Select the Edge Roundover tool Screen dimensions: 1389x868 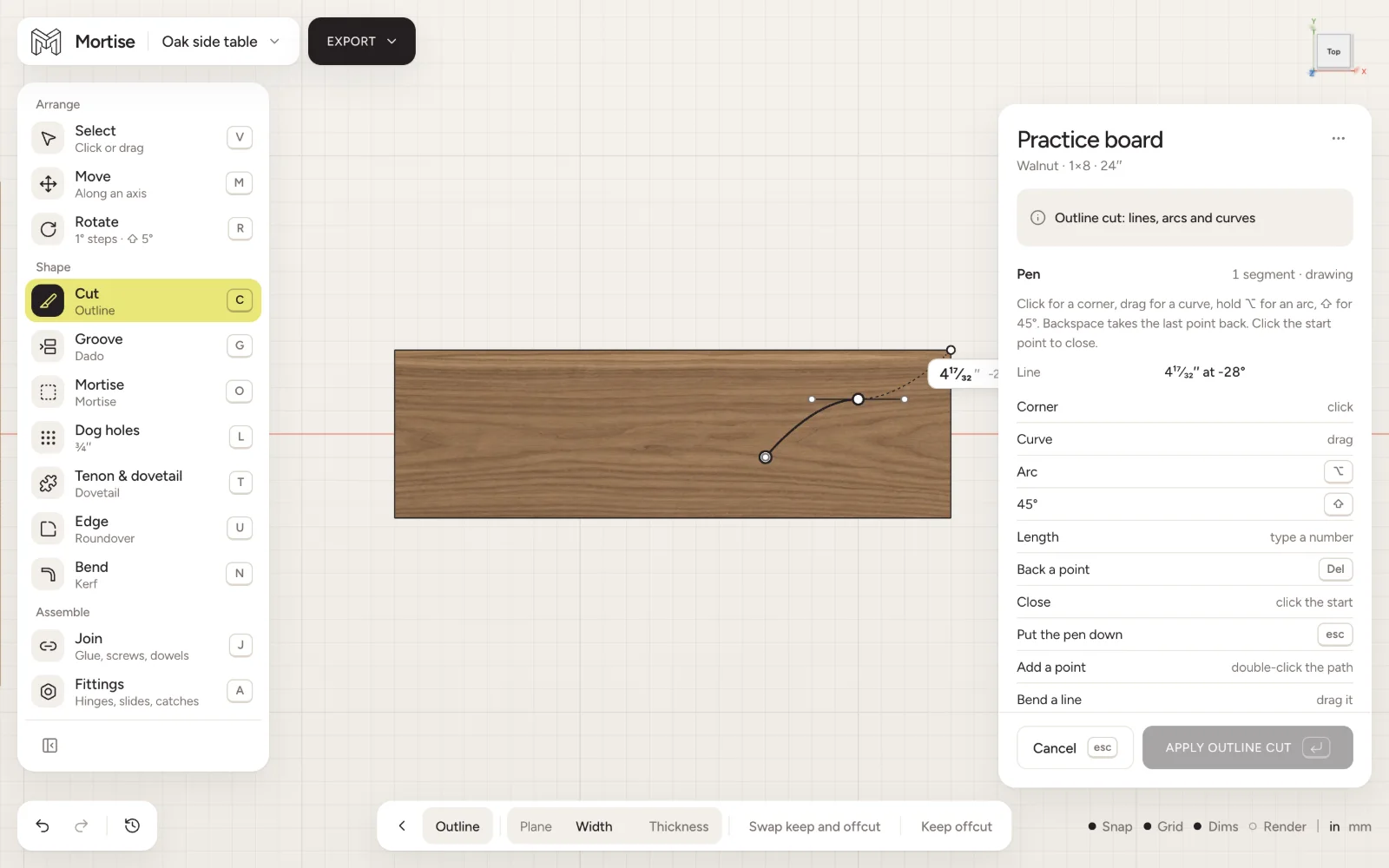(143, 529)
